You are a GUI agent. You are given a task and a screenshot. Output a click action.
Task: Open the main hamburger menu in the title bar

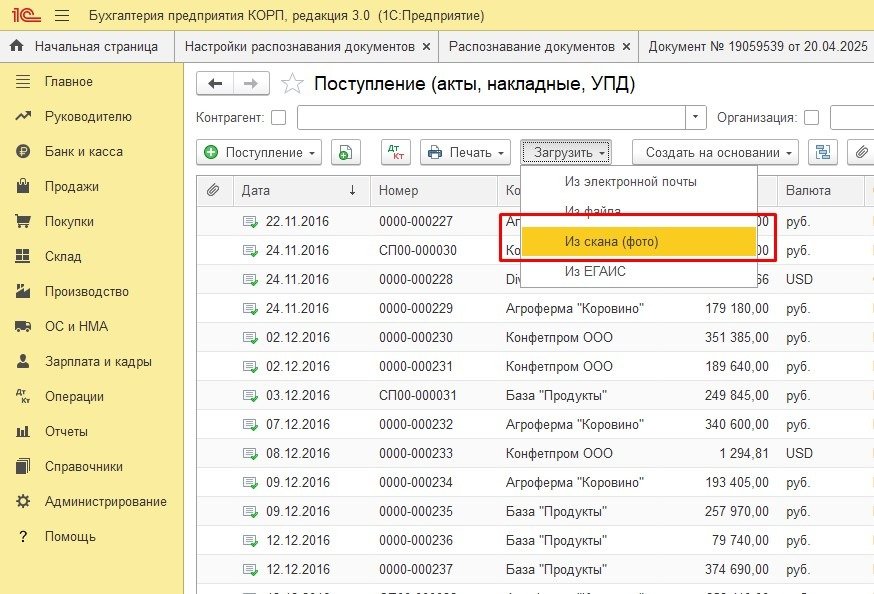62,16
